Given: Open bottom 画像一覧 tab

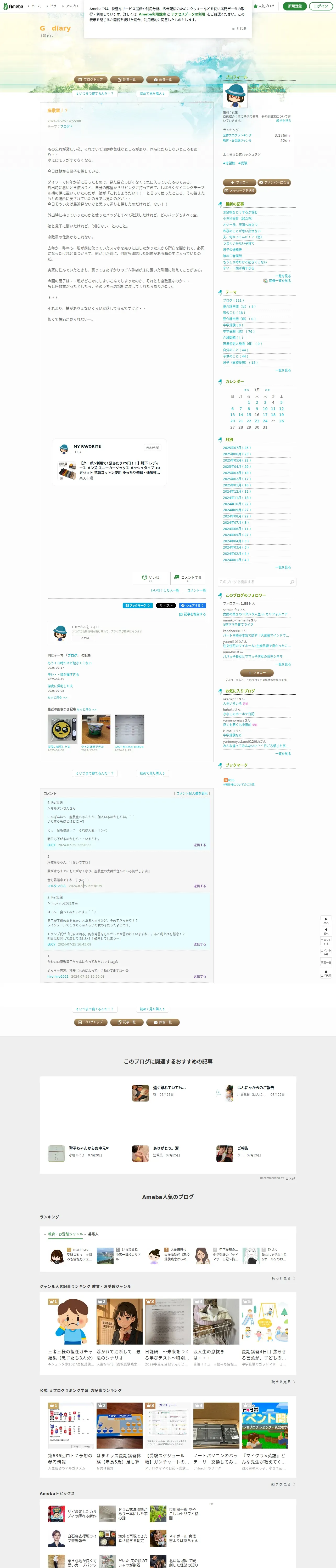Looking at the screenshot, I should [163, 1022].
